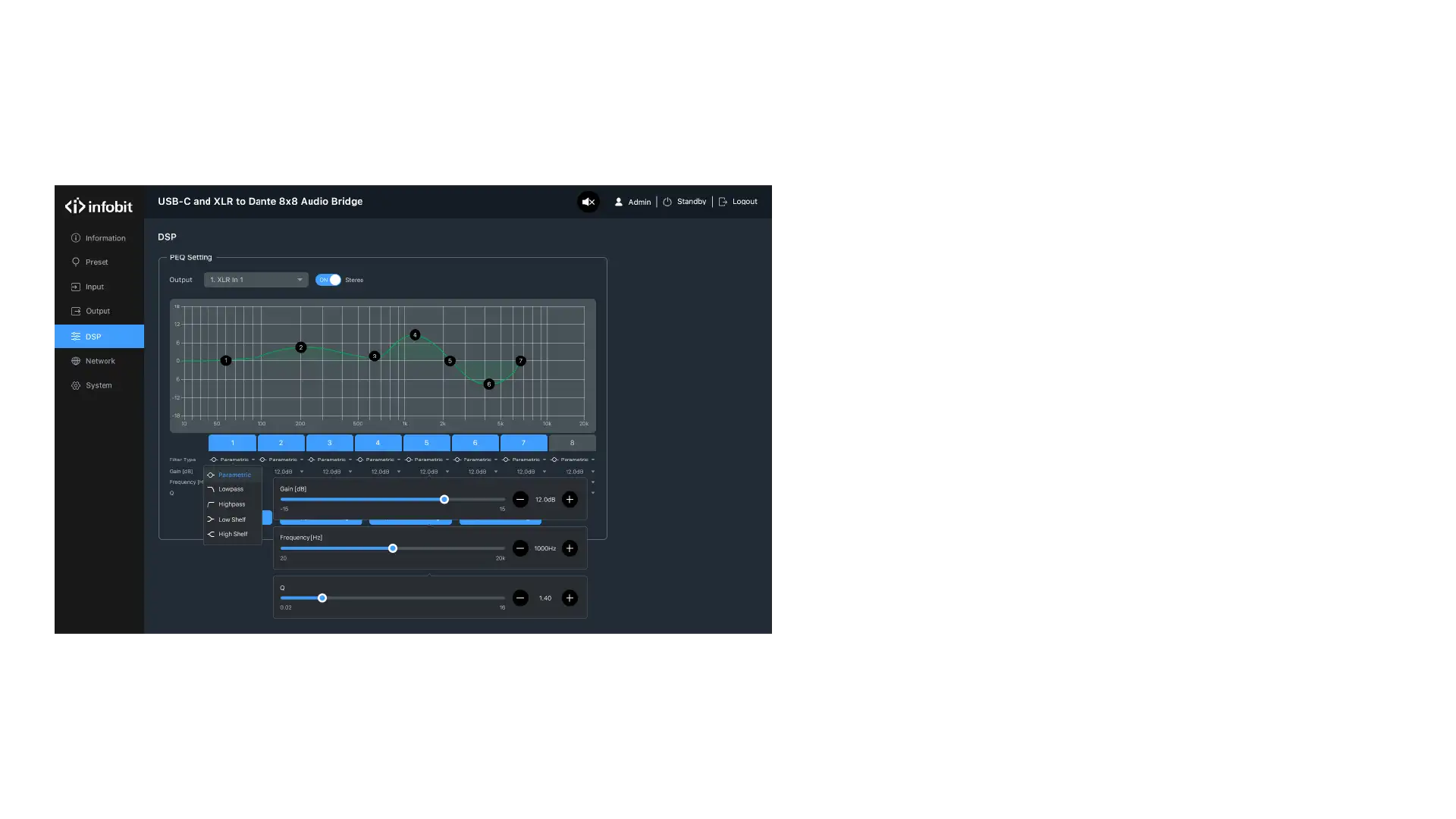The image size is (1456, 819).
Task: Click the Q slider handle
Action: pyautogui.click(x=322, y=598)
